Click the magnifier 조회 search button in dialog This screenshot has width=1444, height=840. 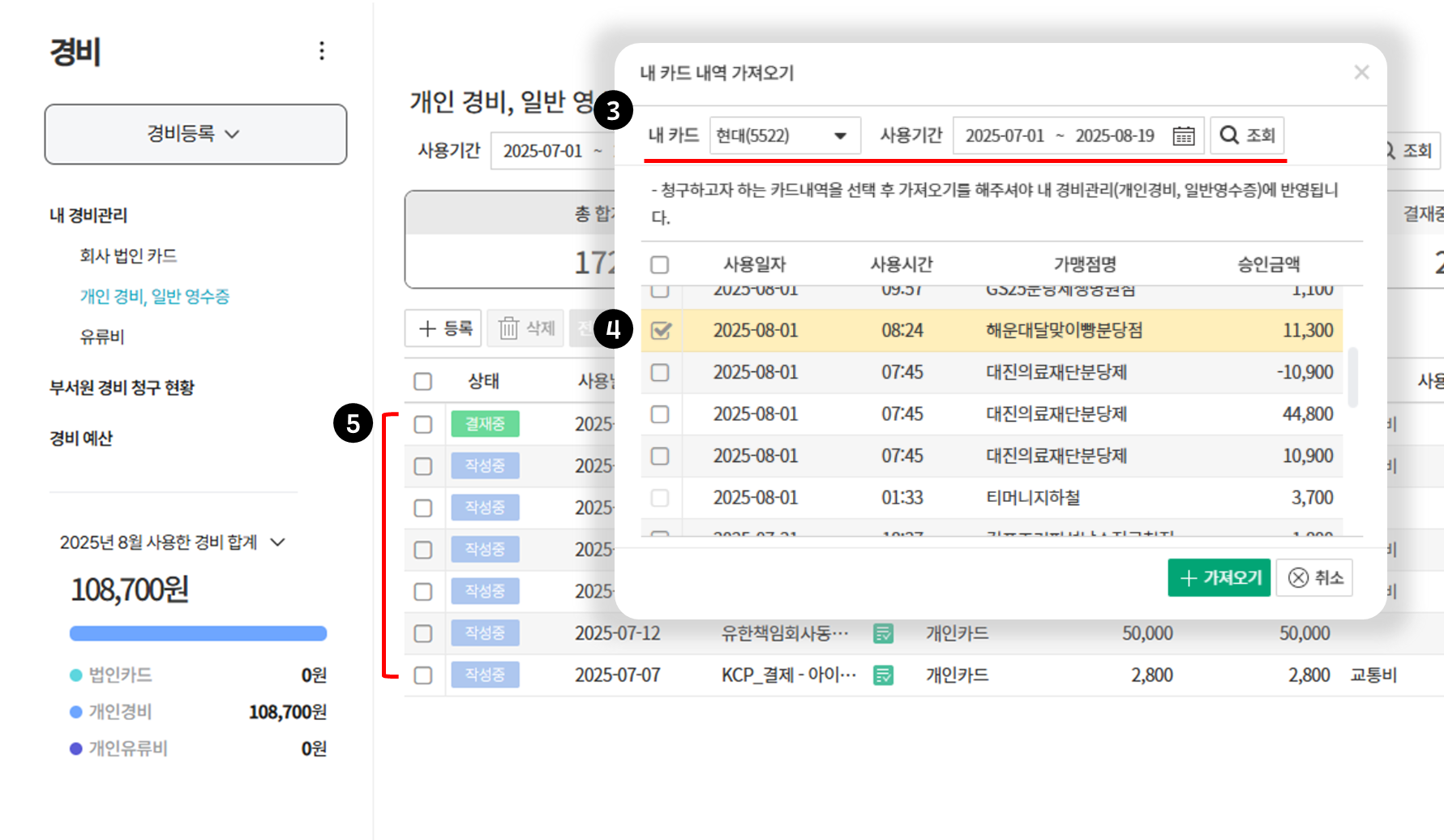[x=1247, y=135]
